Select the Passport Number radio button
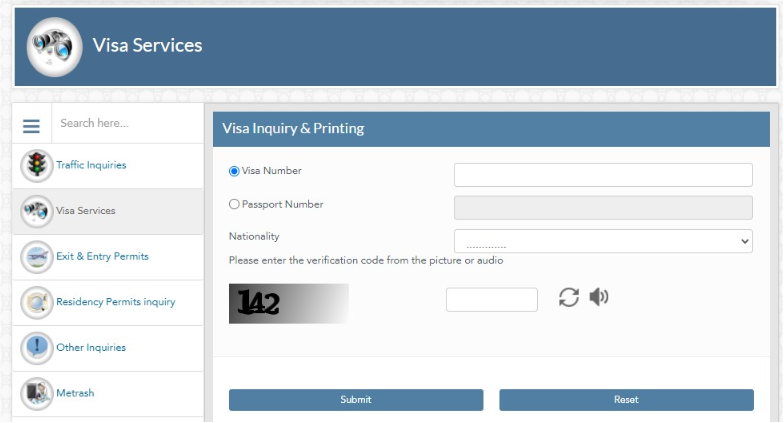The width and height of the screenshot is (784, 423). pyautogui.click(x=234, y=204)
